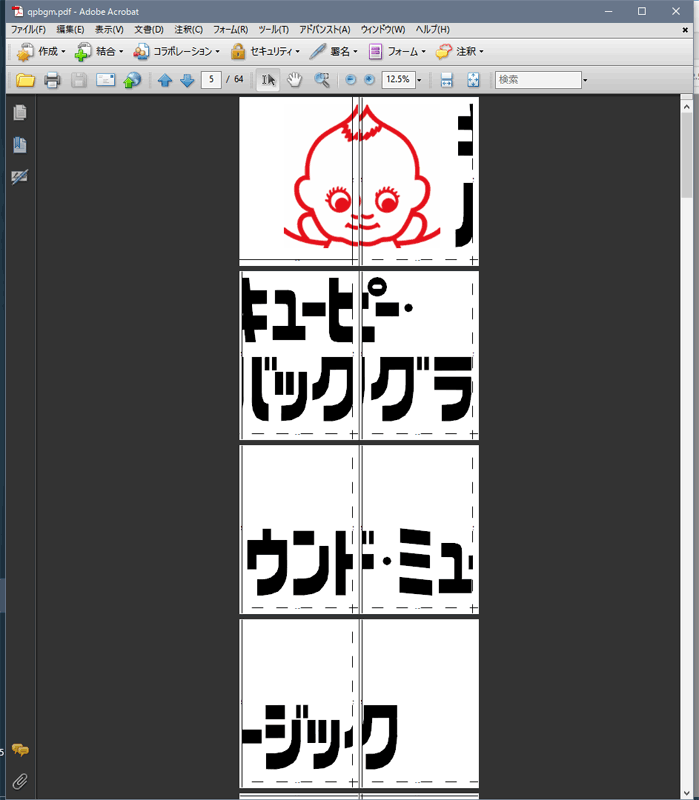The width and height of the screenshot is (699, 800).
Task: Click the page showing キューピー text
Action: (x=359, y=355)
